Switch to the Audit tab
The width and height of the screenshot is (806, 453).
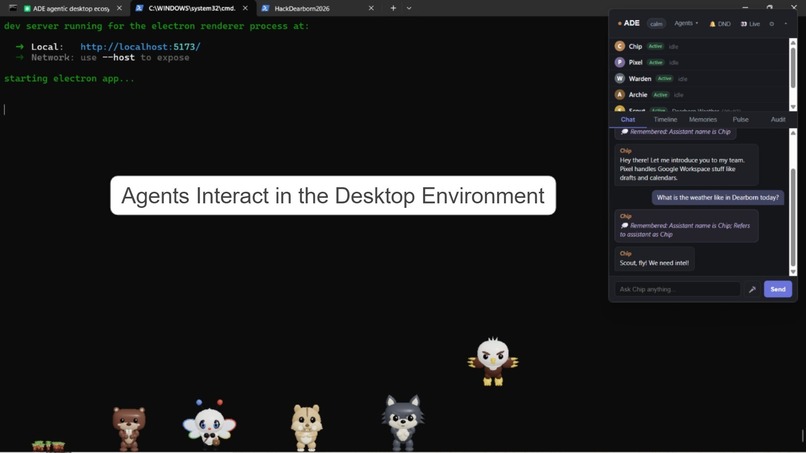(778, 119)
